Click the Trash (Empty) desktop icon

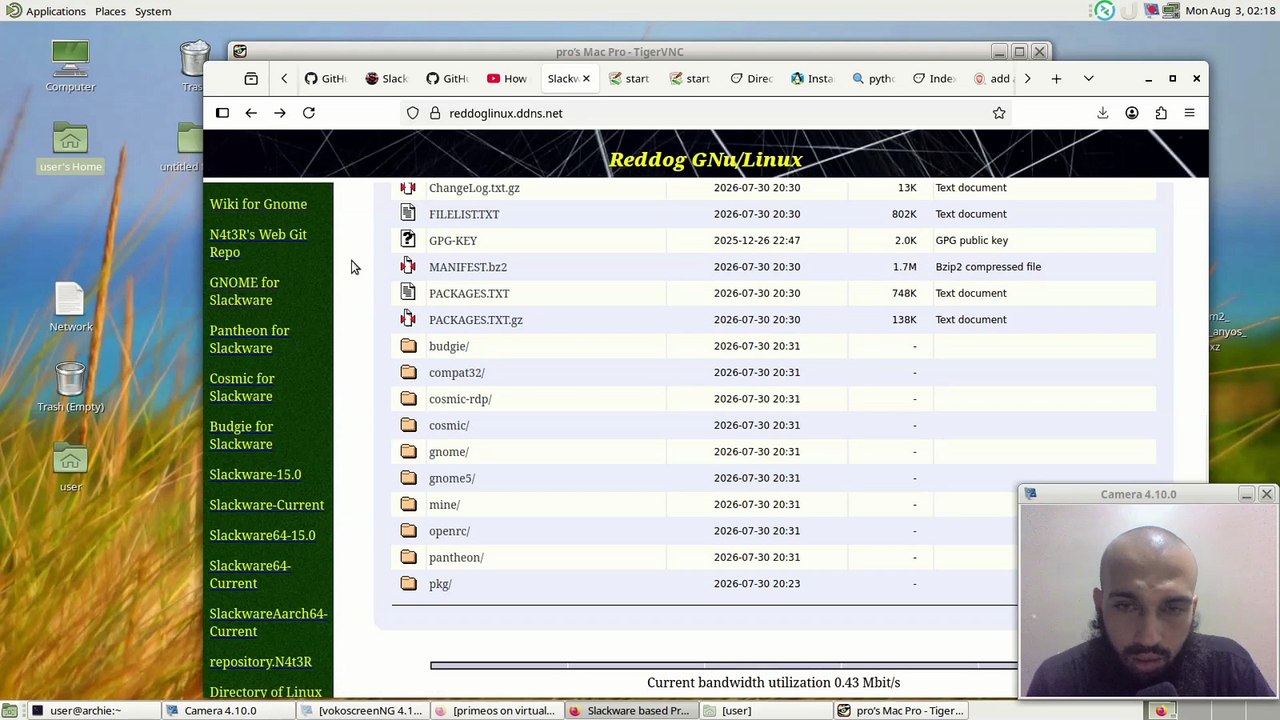(70, 386)
